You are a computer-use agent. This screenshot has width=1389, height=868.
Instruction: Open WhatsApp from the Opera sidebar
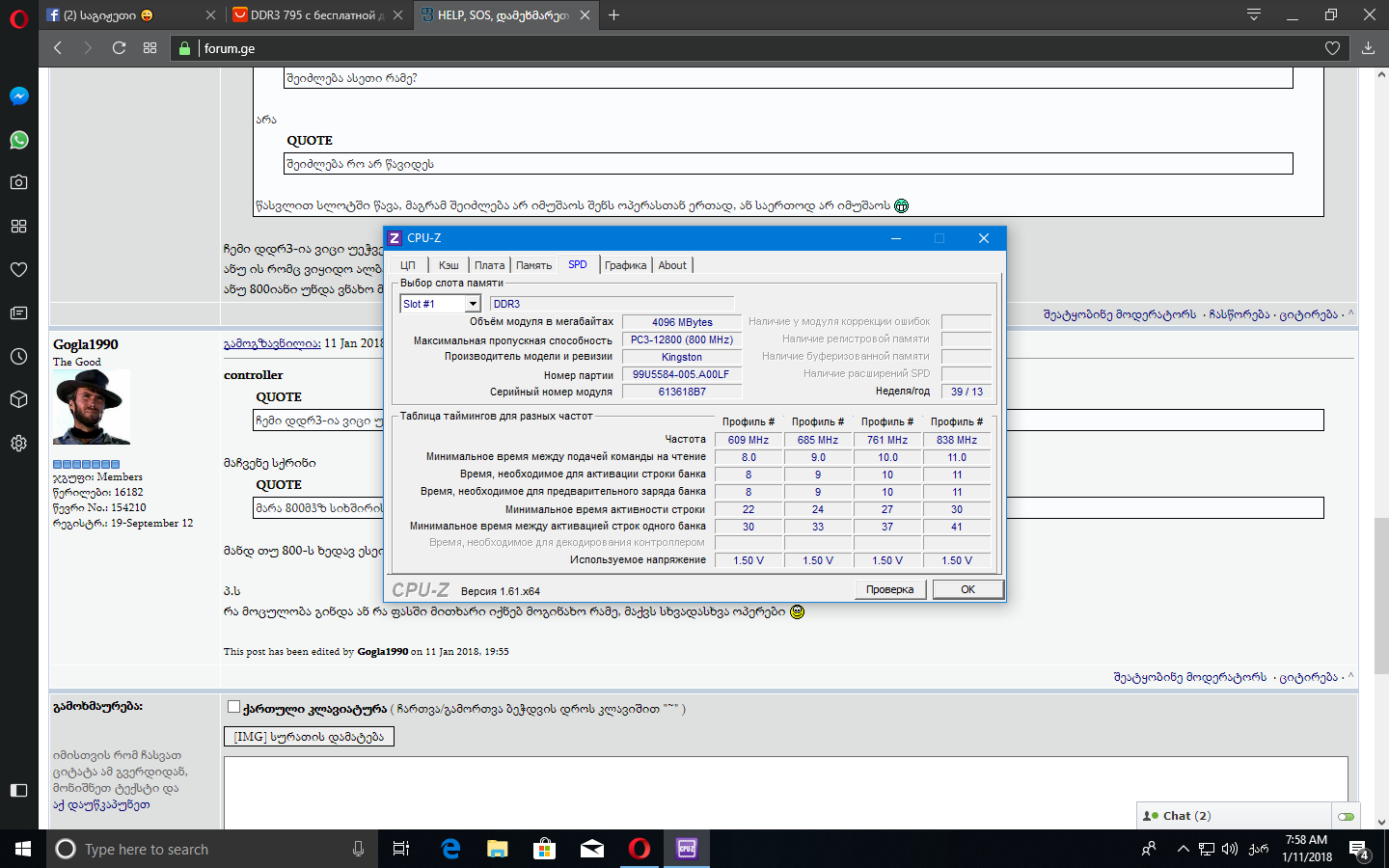[17, 138]
